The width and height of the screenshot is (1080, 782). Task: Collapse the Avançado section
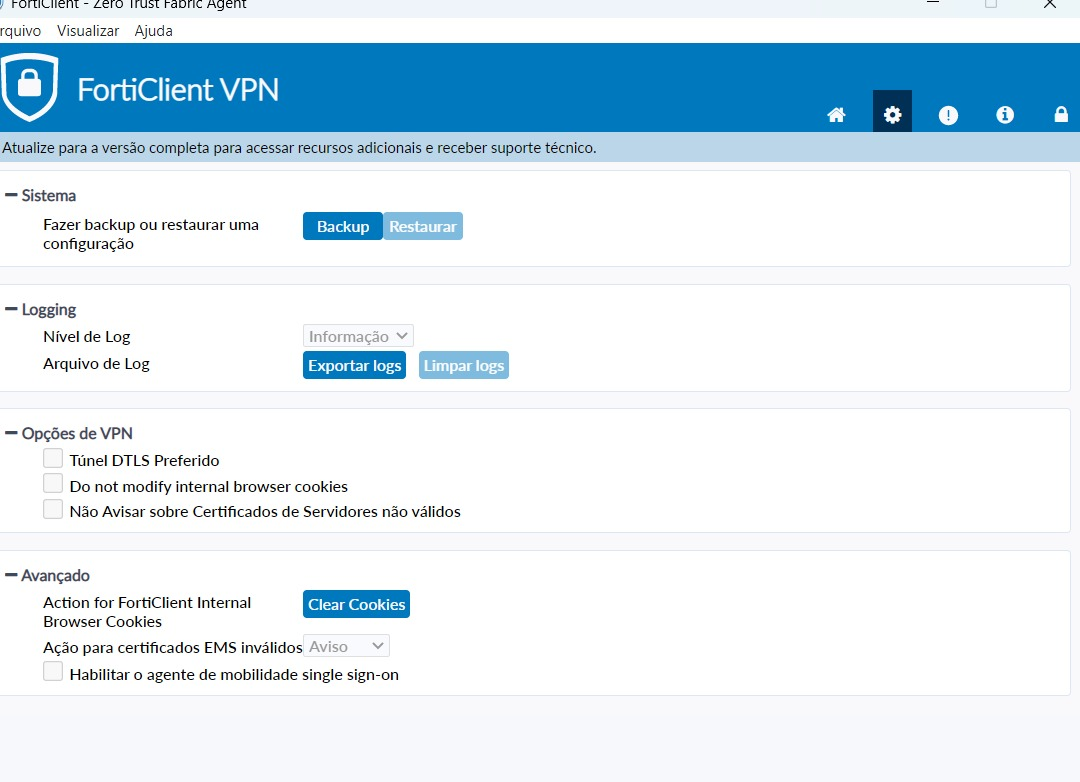click(x=11, y=575)
